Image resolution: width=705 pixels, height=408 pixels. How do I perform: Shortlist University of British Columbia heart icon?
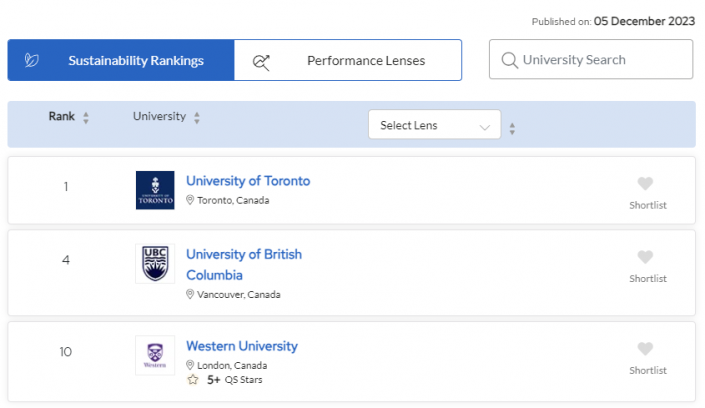point(645,257)
